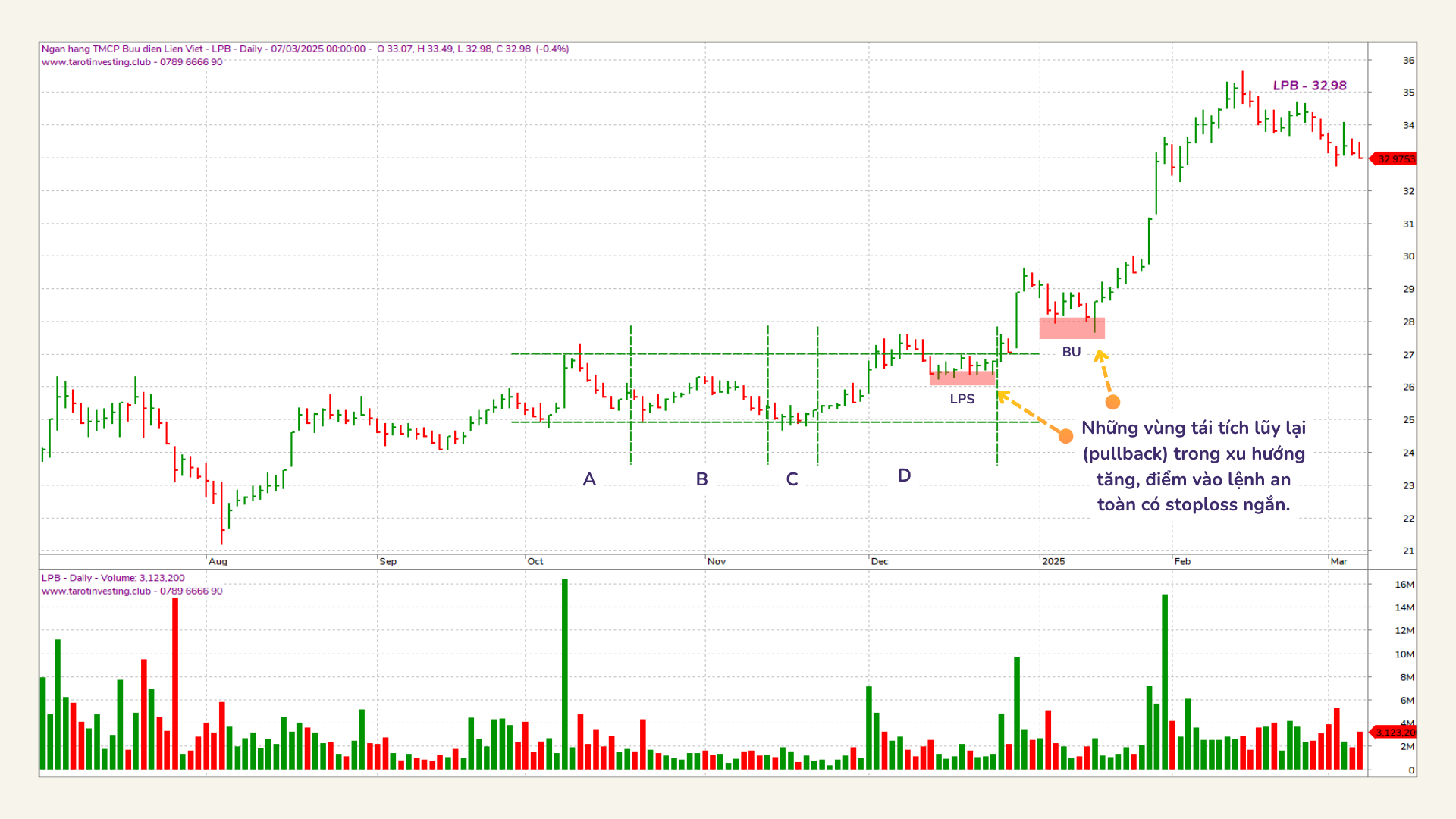
Task: Click phase label A
Action: point(589,479)
